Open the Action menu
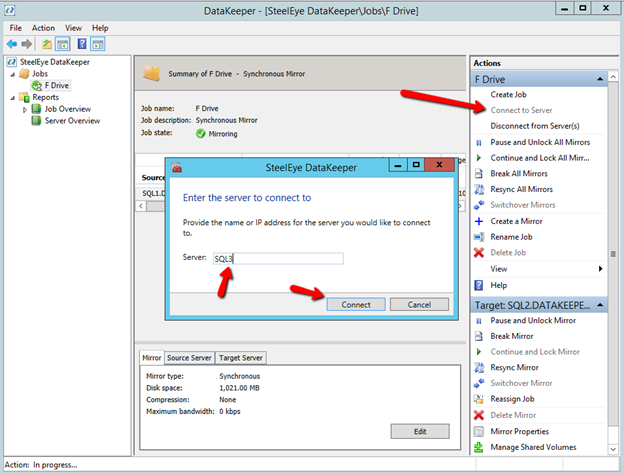This screenshot has width=624, height=474. [x=43, y=28]
